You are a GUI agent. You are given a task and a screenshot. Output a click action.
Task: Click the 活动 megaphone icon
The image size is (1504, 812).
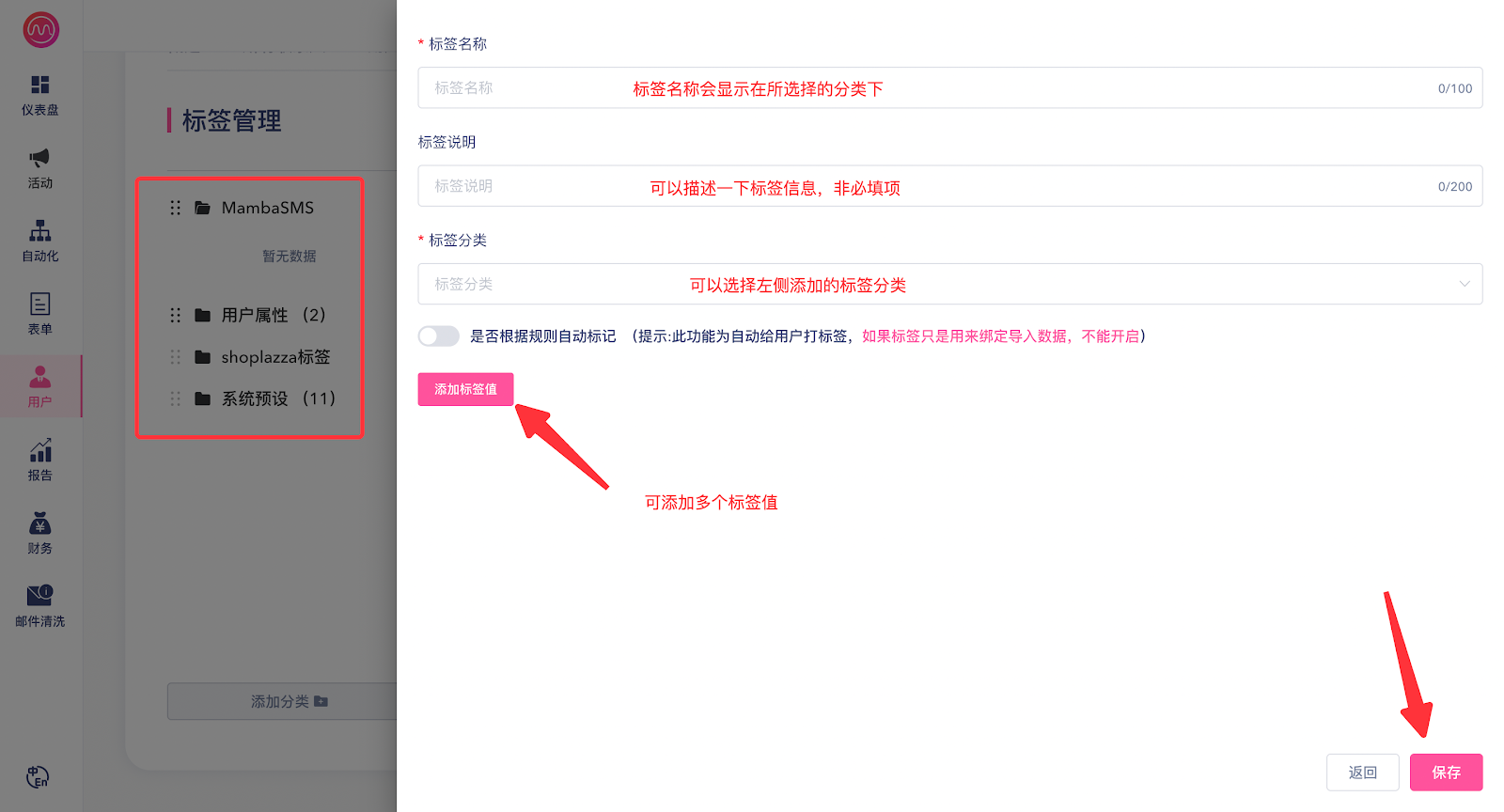(x=39, y=158)
